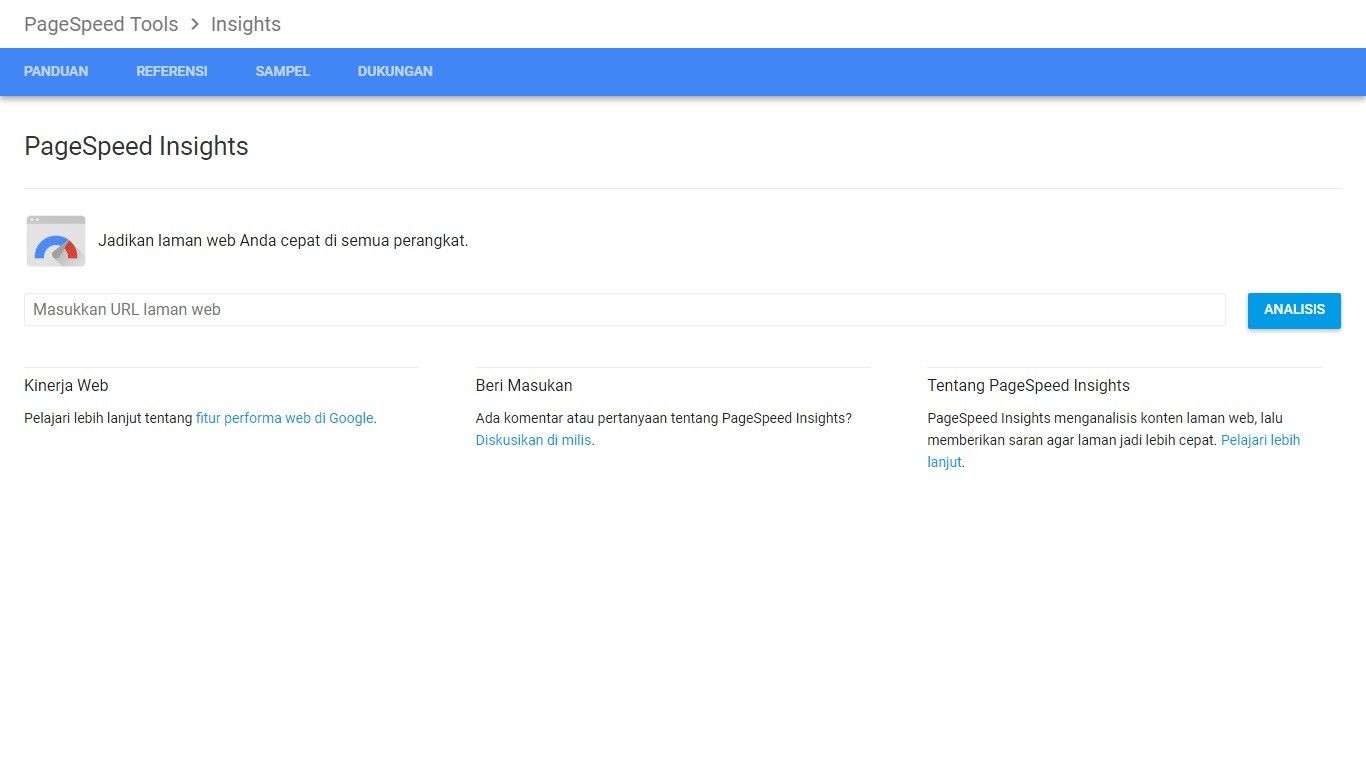The width and height of the screenshot is (1366, 768).
Task: Click the PageSpeed Tools breadcrumb link
Action: [x=101, y=24]
